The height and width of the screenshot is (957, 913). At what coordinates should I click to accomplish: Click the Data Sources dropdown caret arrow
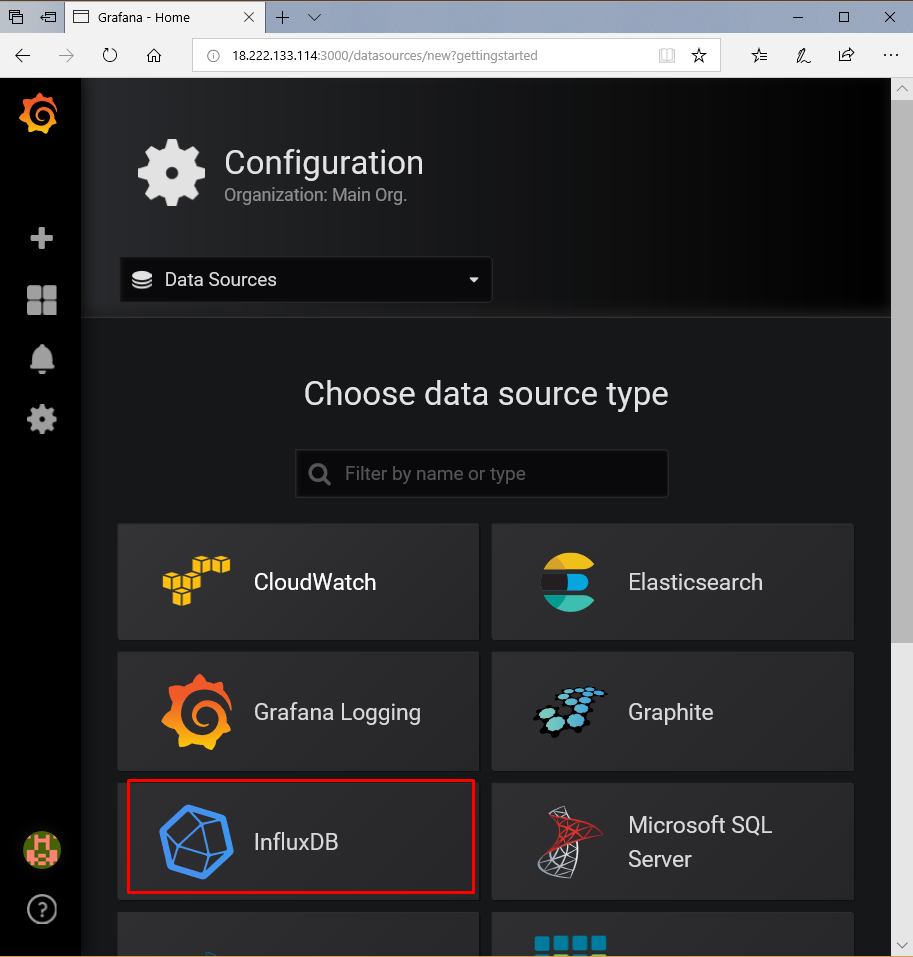pos(474,280)
